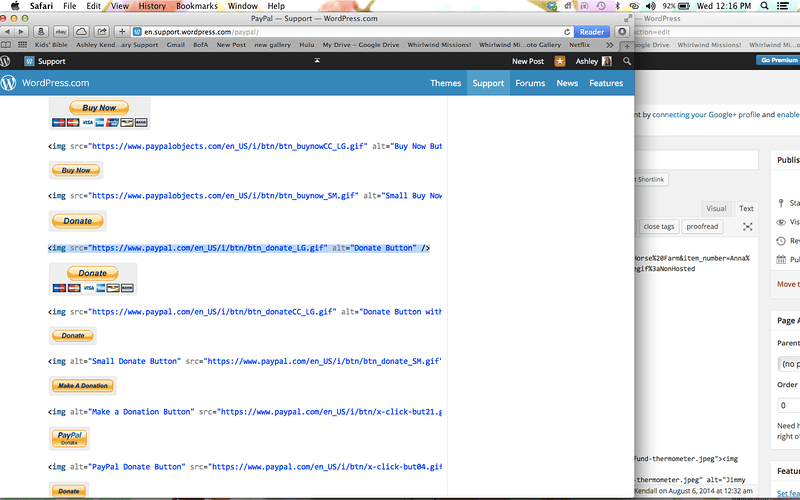Click New Post in admin bar
This screenshot has width=800, height=500.
click(x=528, y=61)
